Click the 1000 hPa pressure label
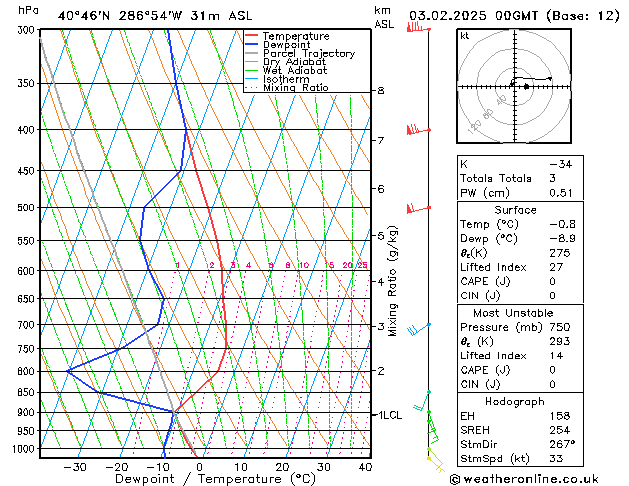 point(26,449)
